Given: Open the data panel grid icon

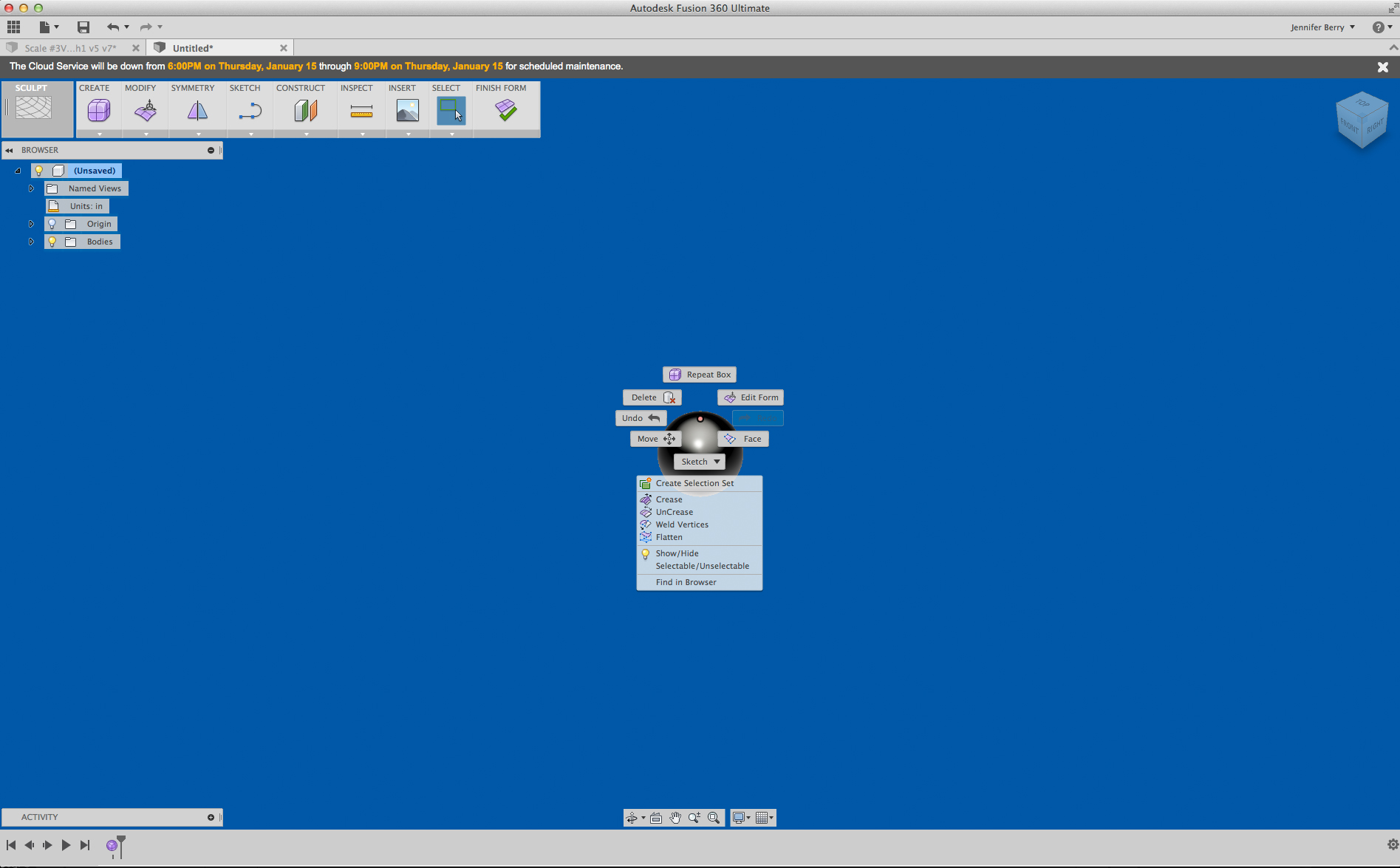Looking at the screenshot, I should coord(13,27).
